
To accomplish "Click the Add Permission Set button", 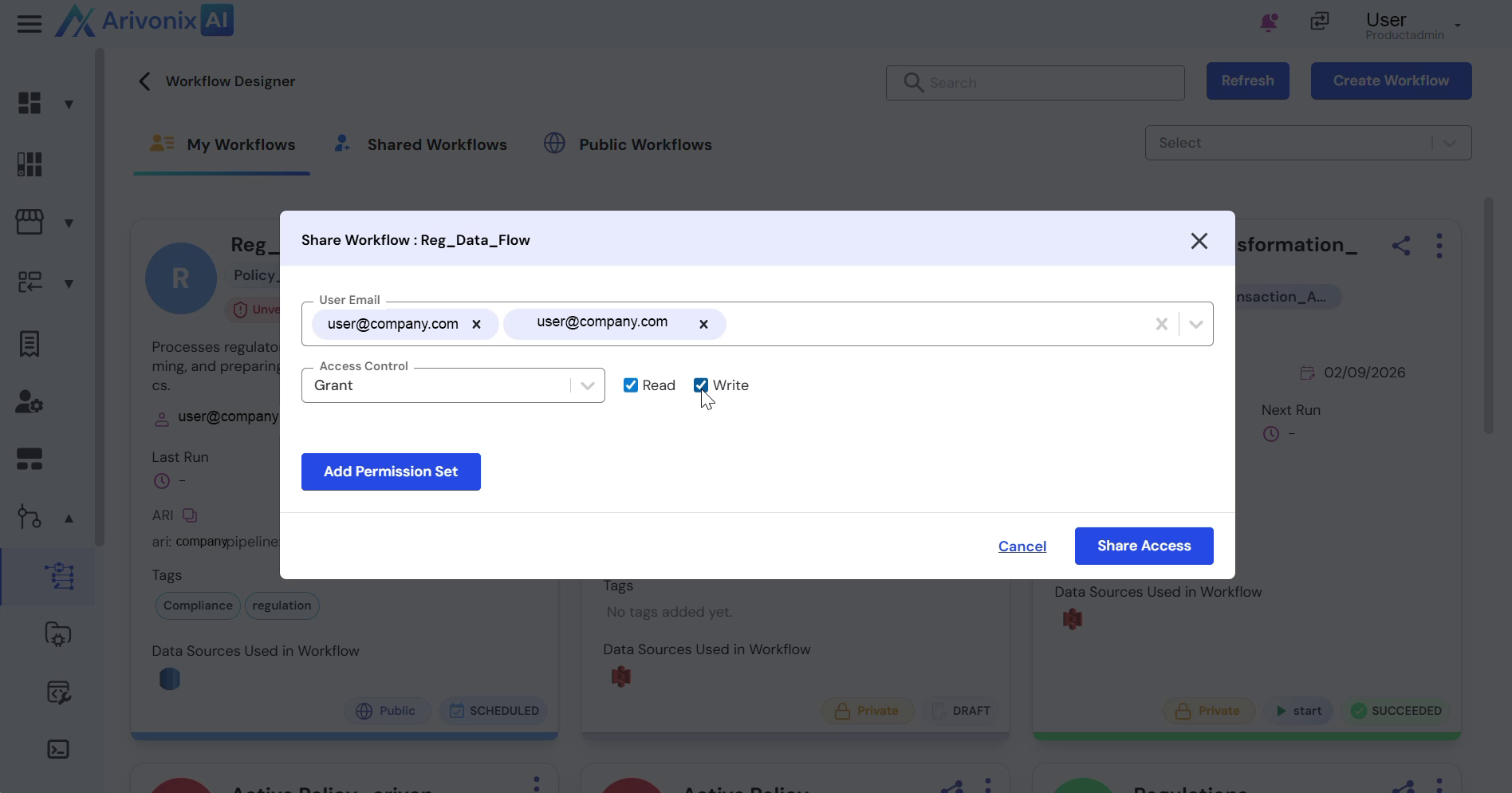I will pos(391,471).
